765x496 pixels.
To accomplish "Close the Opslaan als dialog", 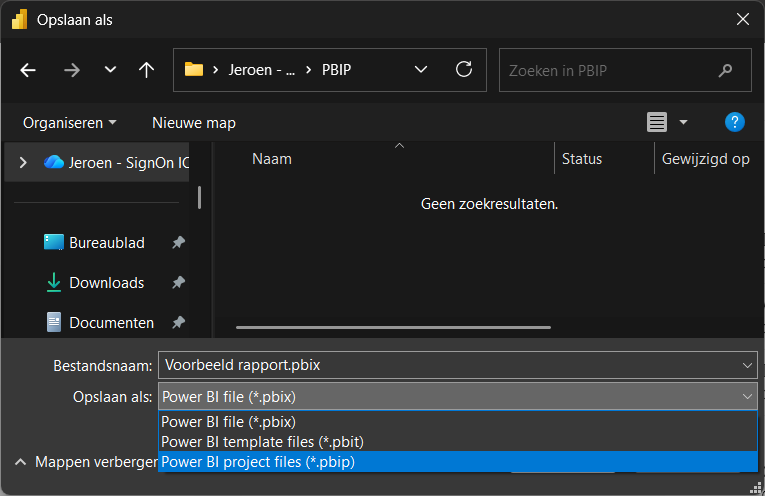I will point(743,20).
